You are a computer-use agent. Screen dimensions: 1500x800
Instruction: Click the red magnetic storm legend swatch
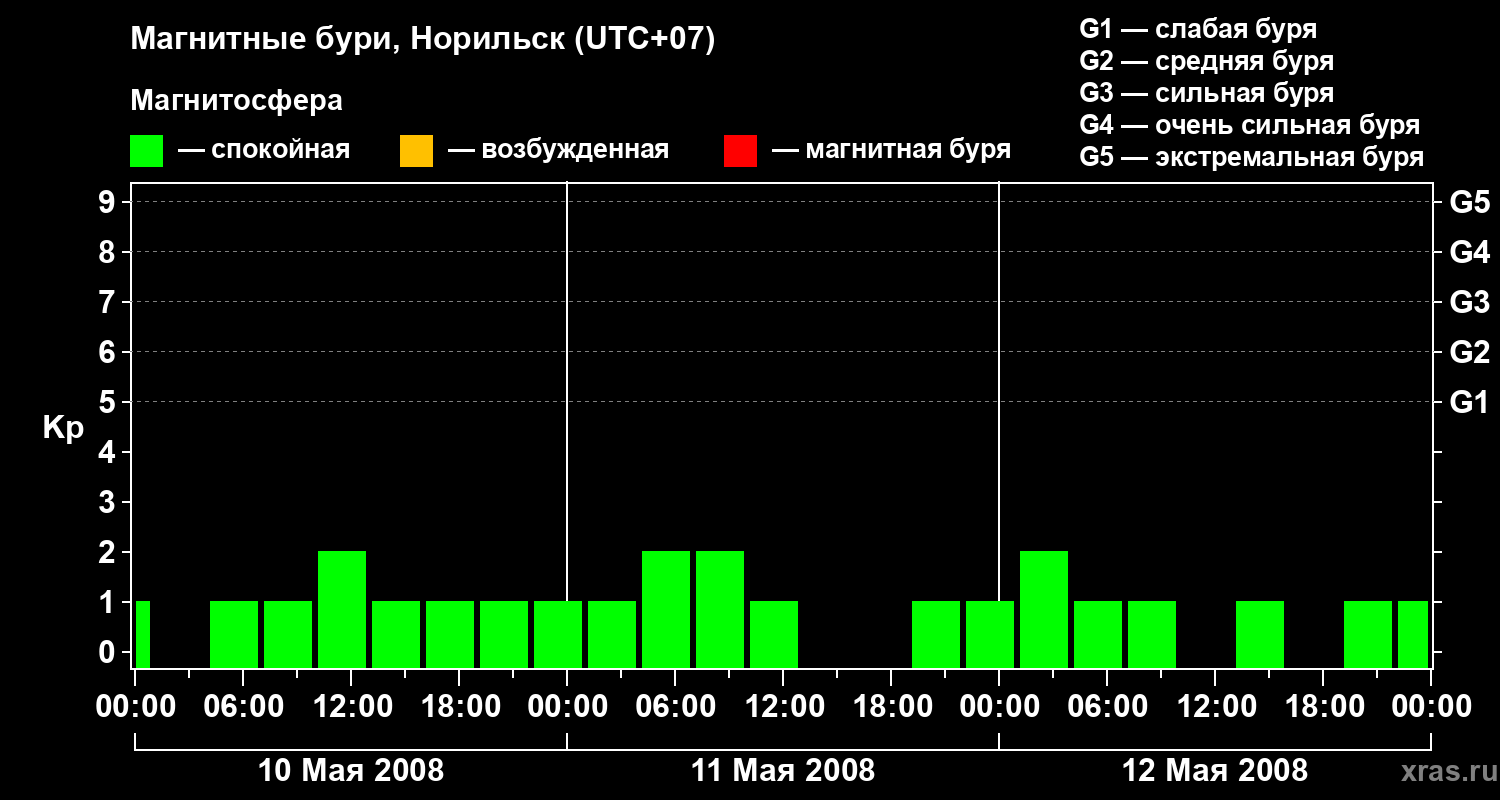coord(740,150)
